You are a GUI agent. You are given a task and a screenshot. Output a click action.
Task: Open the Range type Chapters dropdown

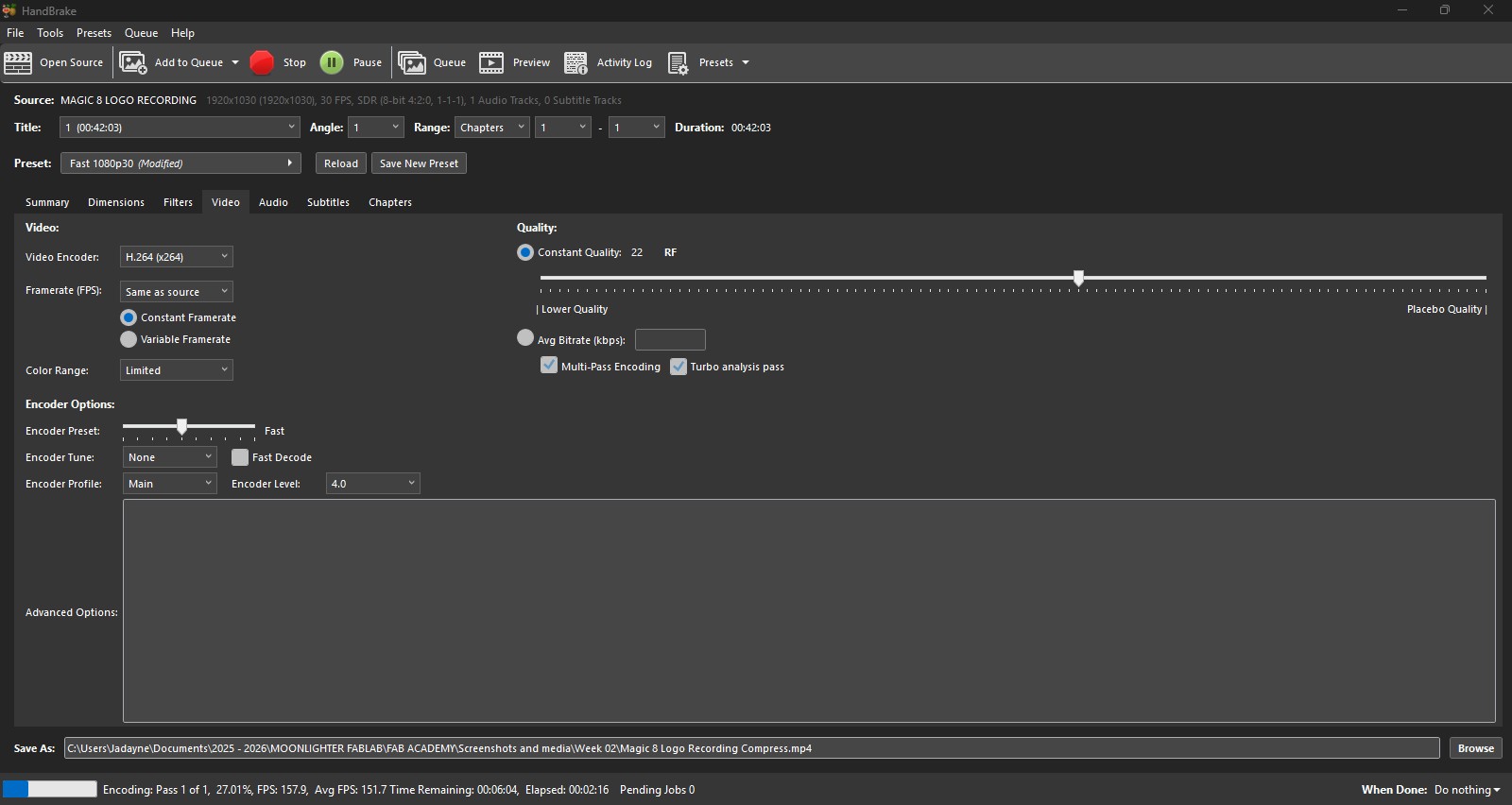click(x=492, y=128)
